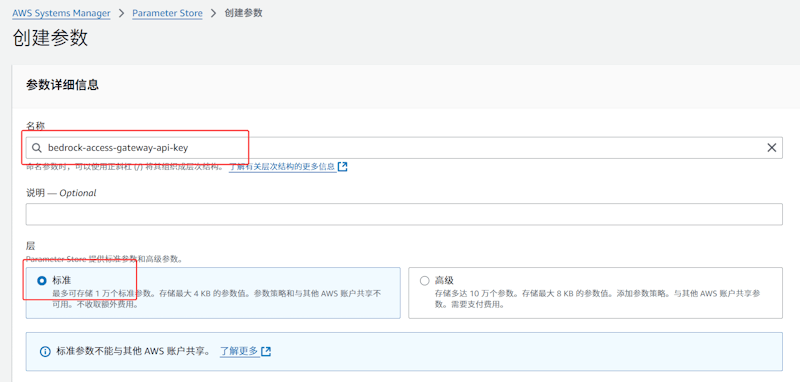
Task: Select the 高级 tier radio button
Action: point(424,281)
